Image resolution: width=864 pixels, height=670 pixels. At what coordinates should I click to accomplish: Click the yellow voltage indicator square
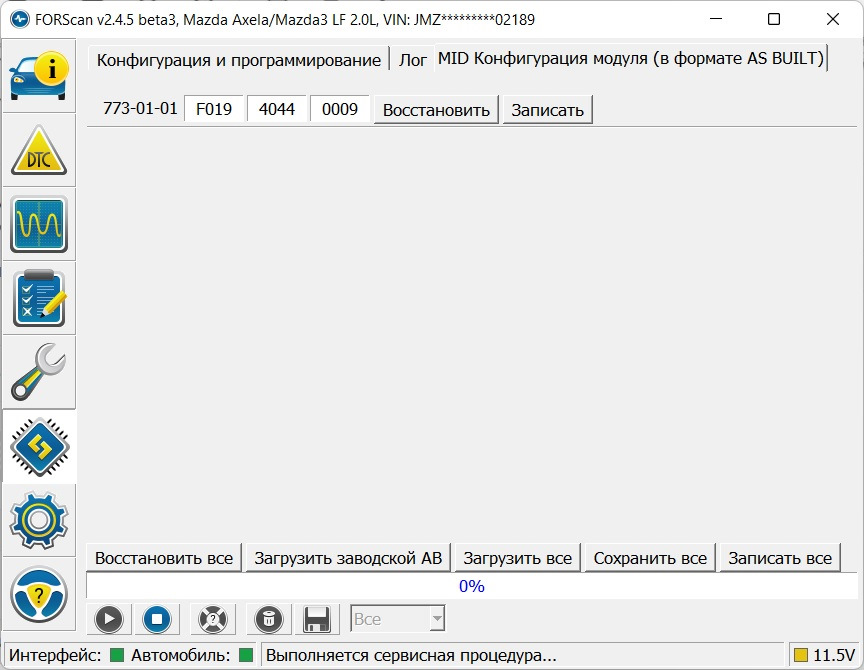click(x=801, y=655)
